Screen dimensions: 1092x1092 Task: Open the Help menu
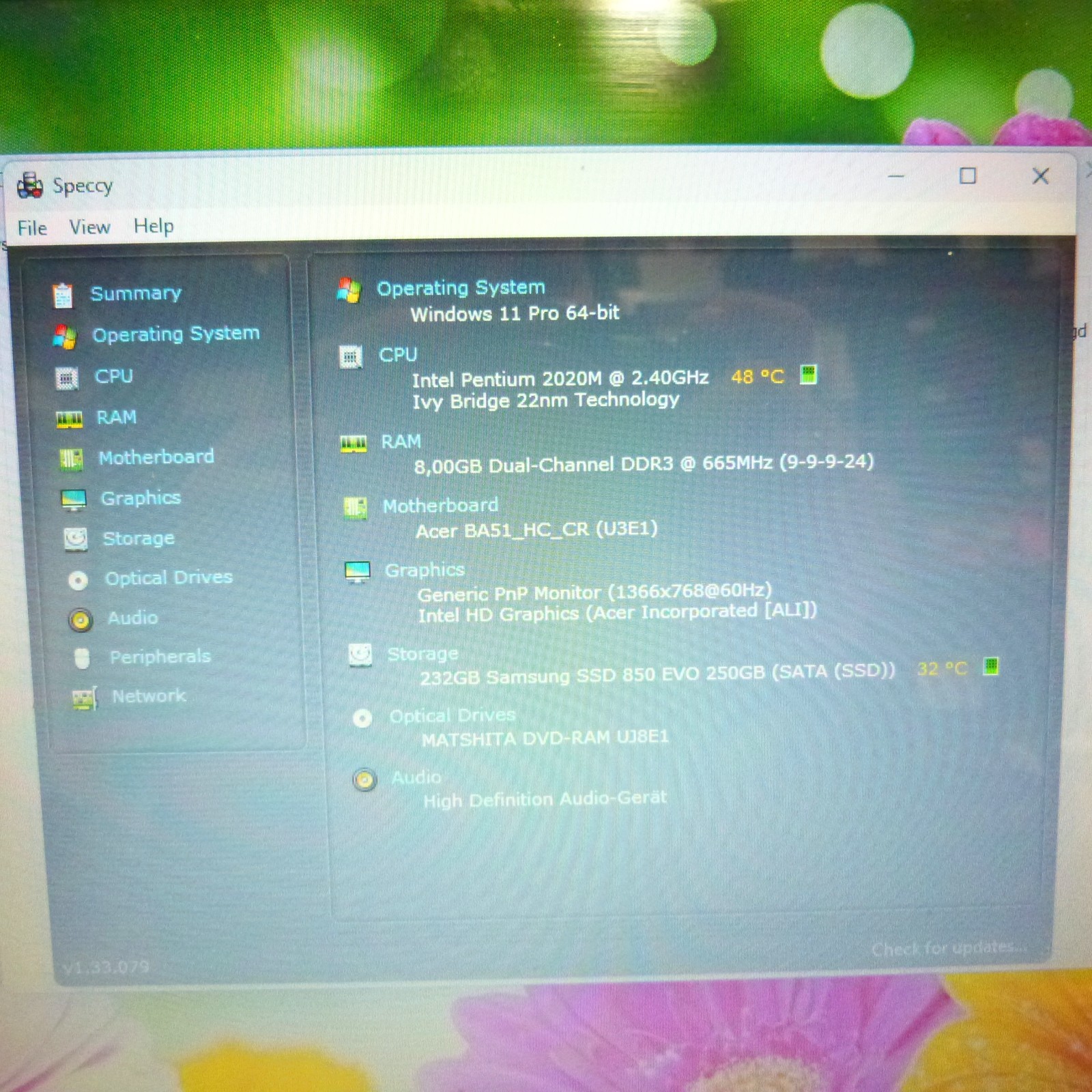click(154, 226)
